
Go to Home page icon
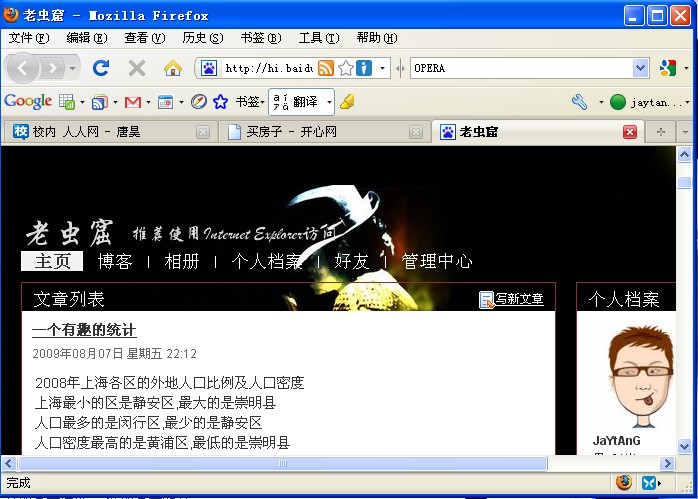(173, 68)
